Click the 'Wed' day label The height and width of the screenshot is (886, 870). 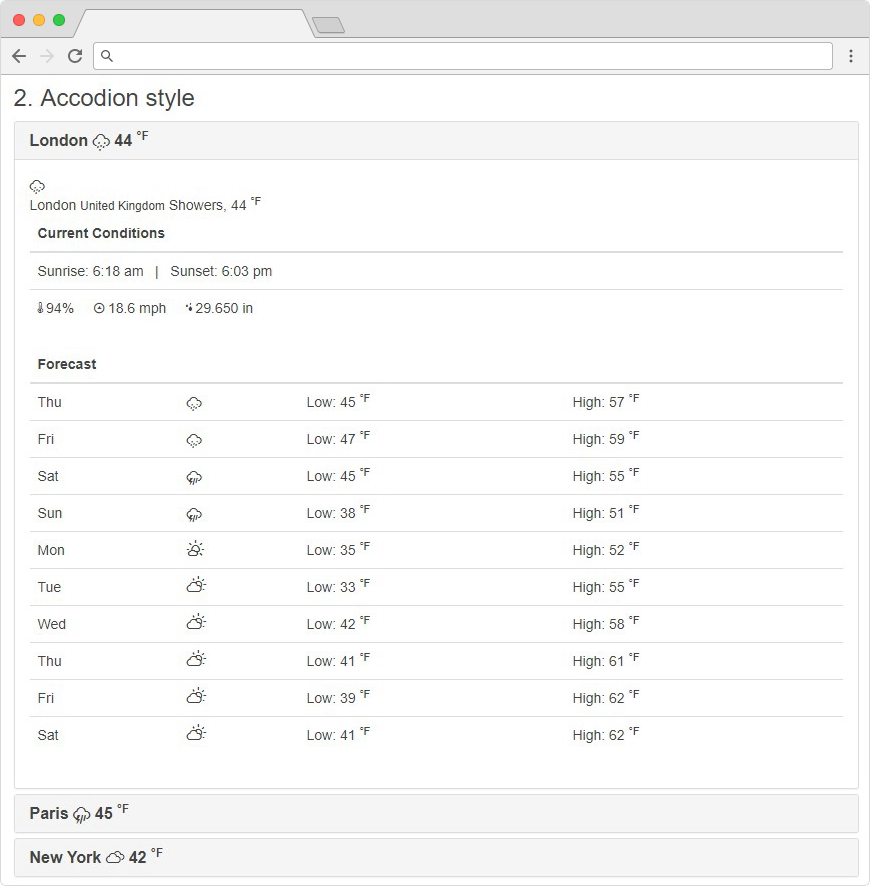52,624
